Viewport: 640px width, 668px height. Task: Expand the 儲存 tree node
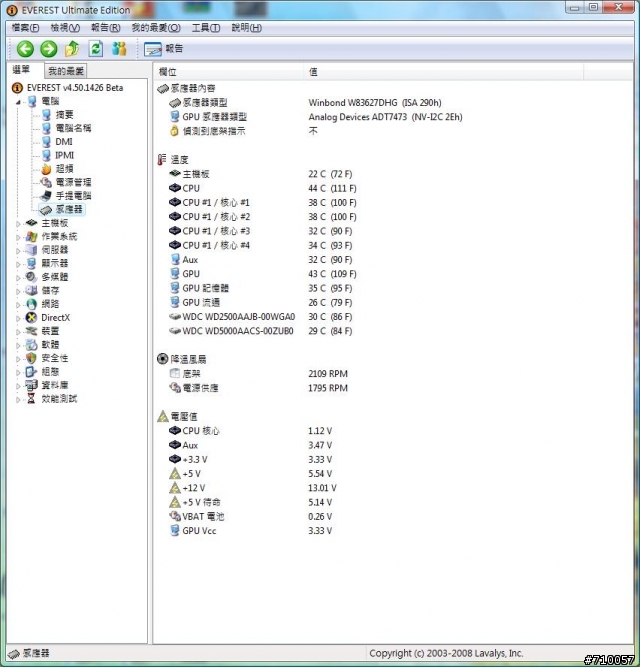click(18, 291)
